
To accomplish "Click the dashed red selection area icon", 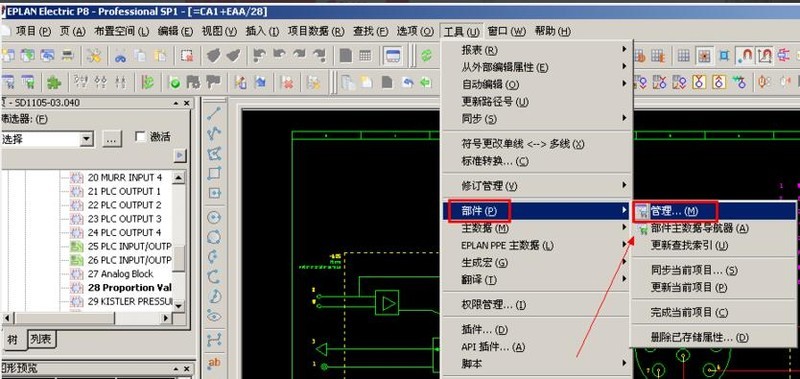I will pyautogui.click(x=187, y=56).
